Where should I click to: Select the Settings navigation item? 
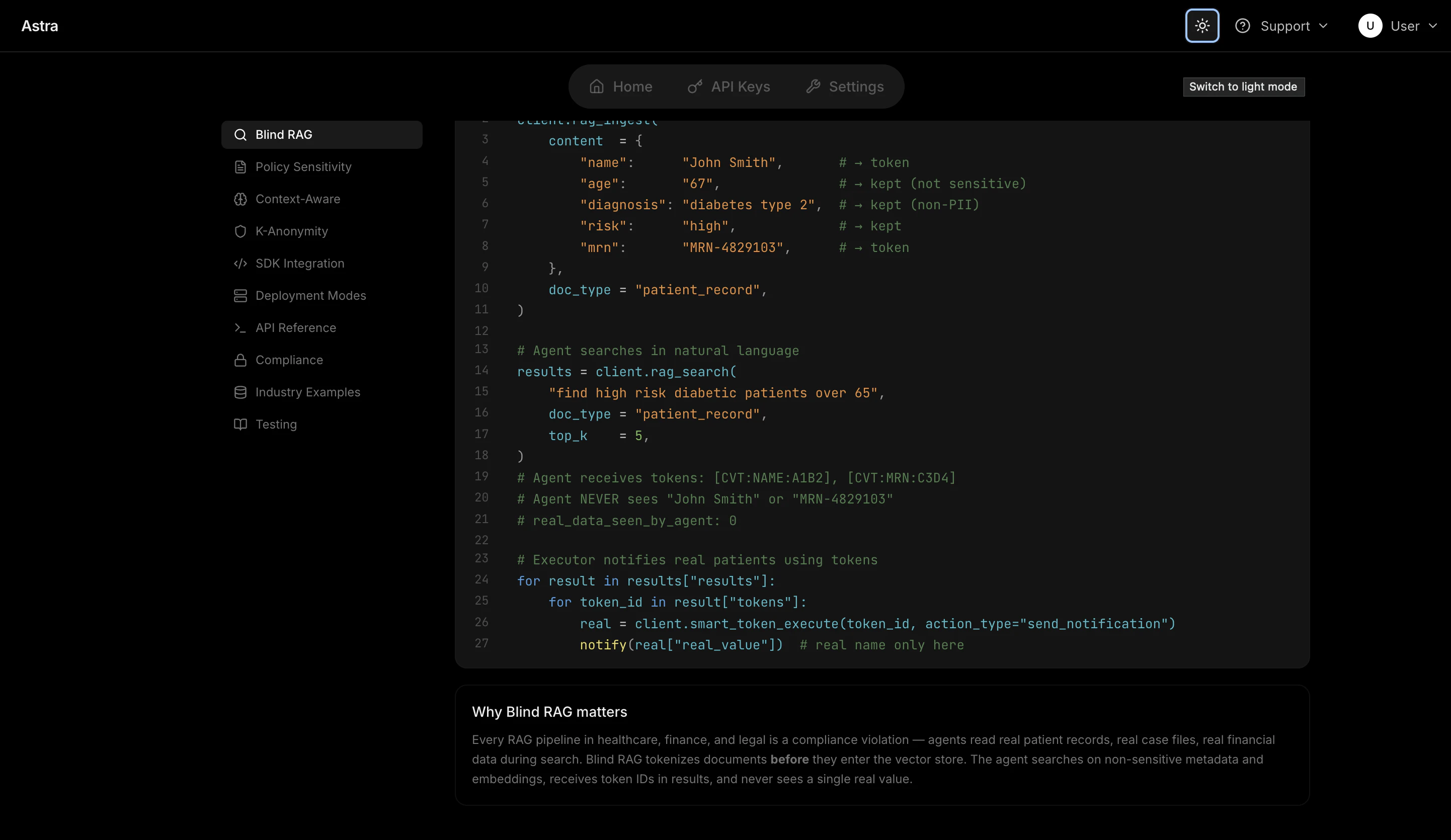(x=845, y=87)
